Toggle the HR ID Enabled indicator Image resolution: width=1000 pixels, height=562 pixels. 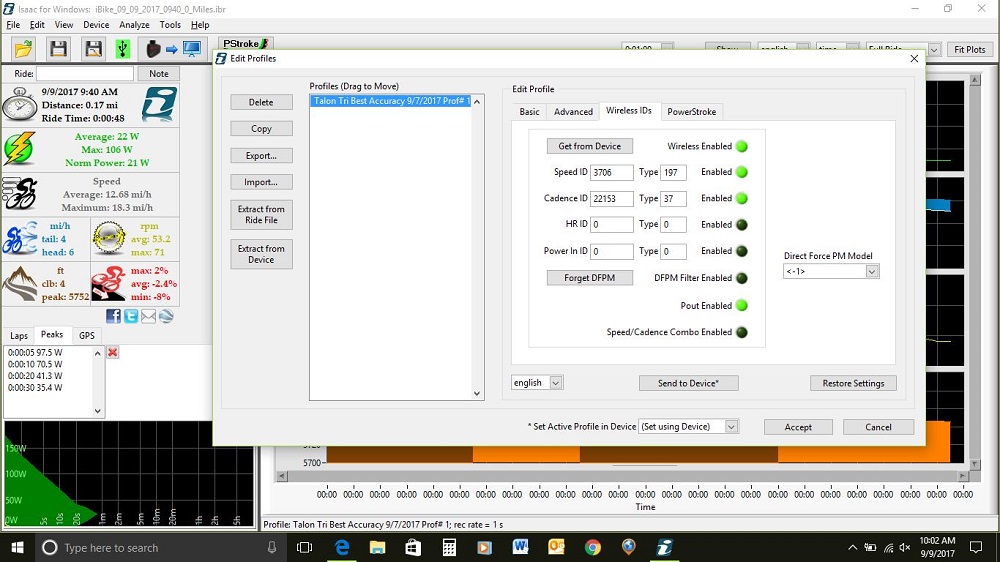[742, 225]
